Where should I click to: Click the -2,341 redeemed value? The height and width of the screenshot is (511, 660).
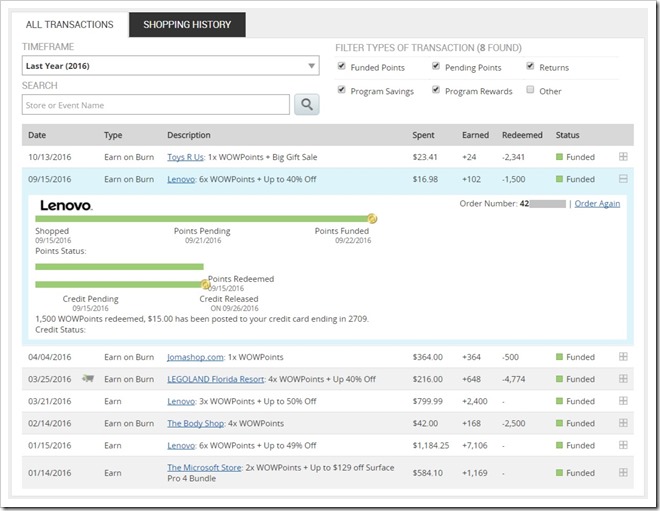tap(514, 157)
